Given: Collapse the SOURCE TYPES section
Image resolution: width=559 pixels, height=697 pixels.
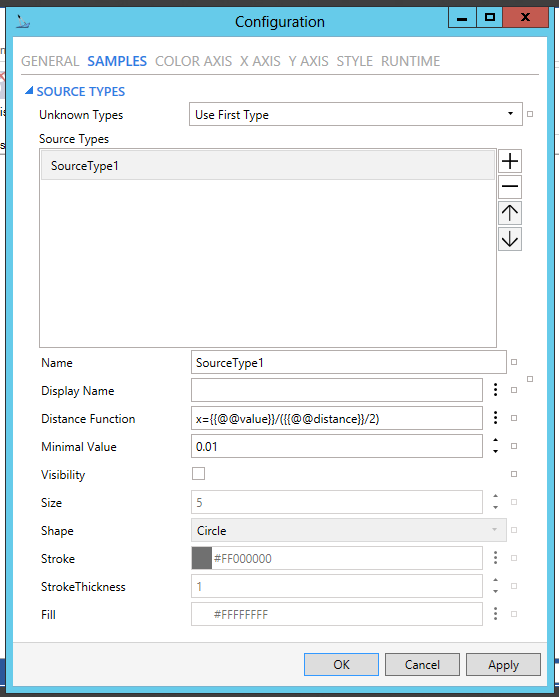Looking at the screenshot, I should [29, 91].
